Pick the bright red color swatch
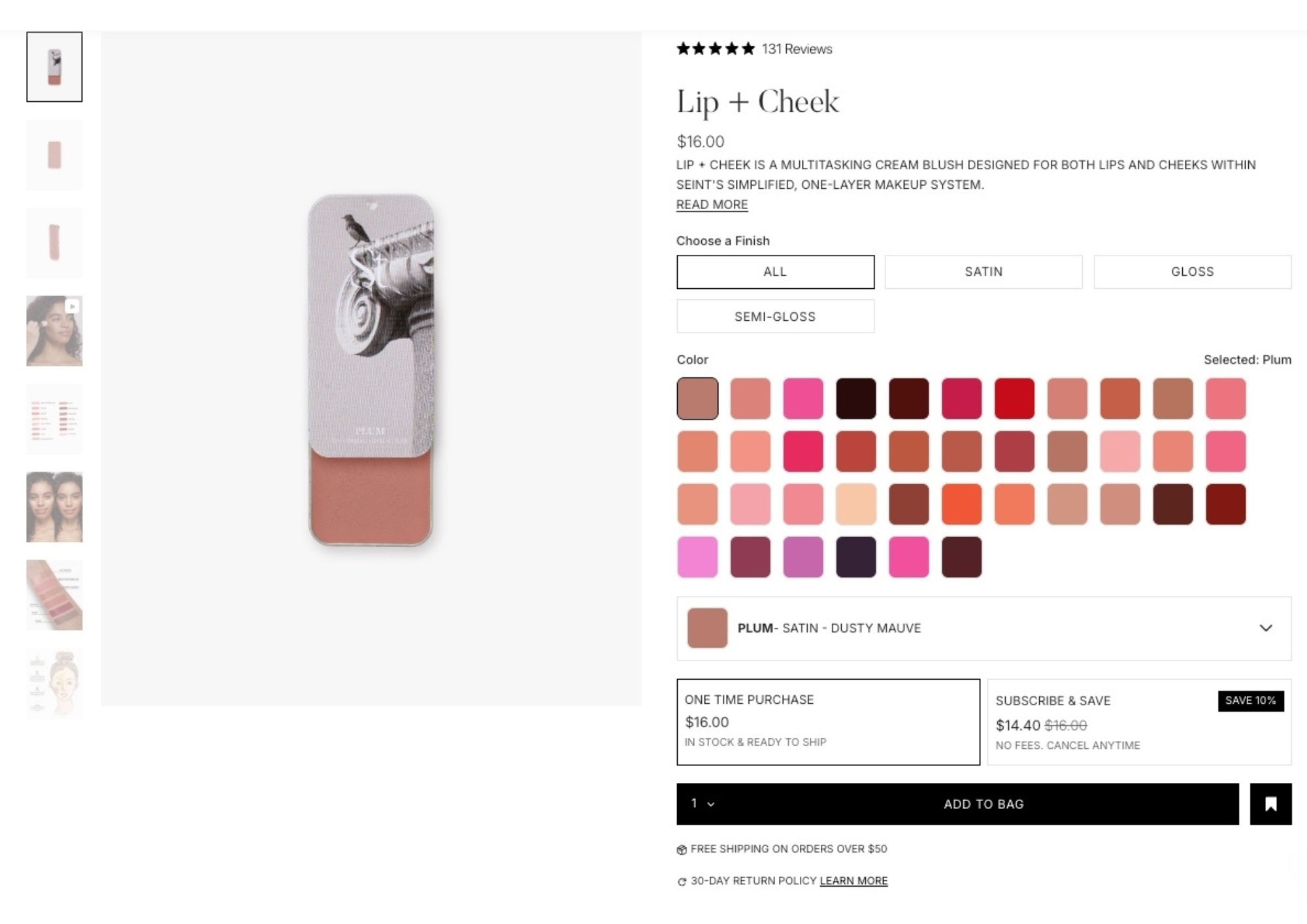Screen dimensions: 1307x924 1014,398
